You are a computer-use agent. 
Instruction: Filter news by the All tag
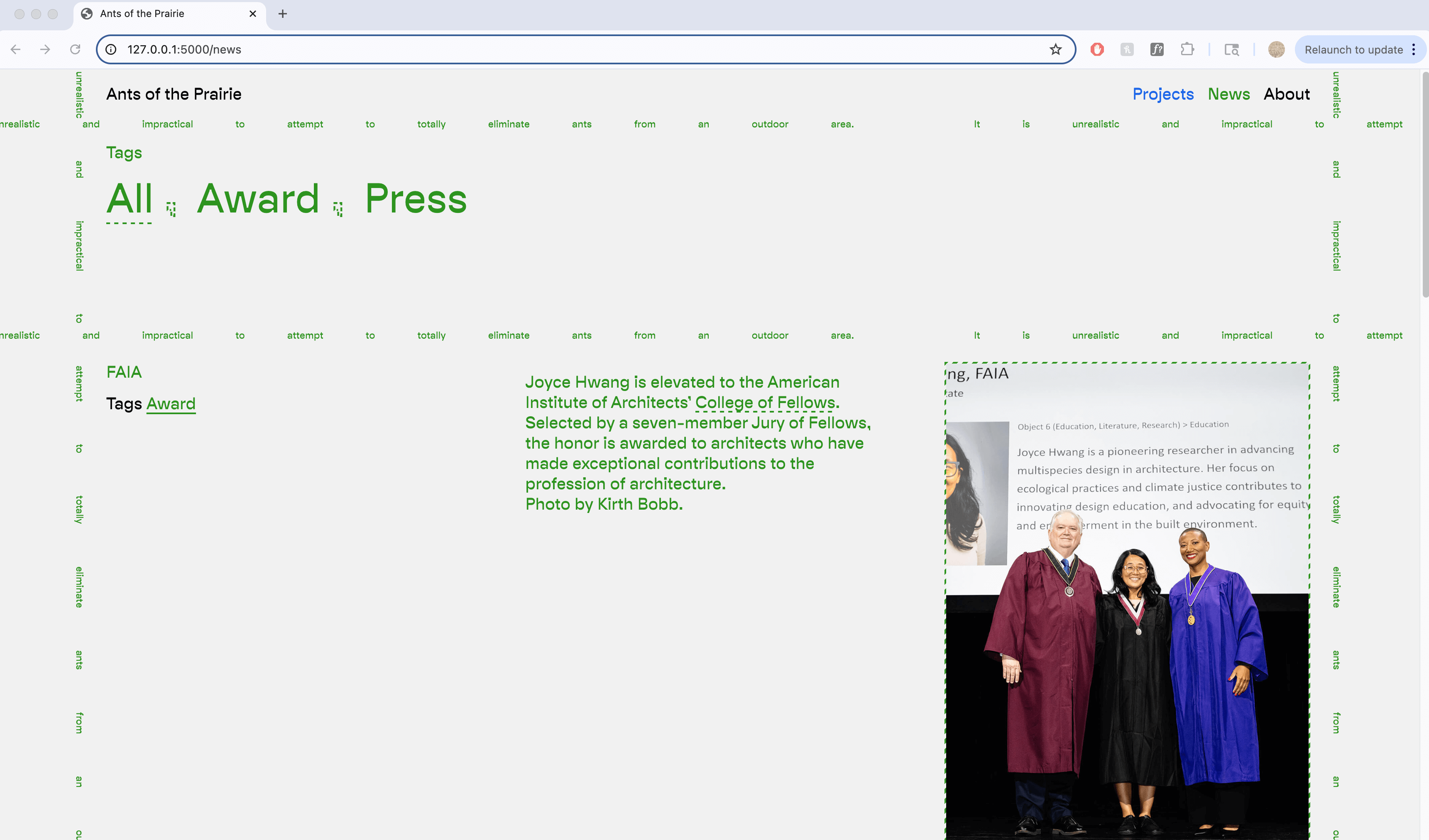pyautogui.click(x=129, y=199)
